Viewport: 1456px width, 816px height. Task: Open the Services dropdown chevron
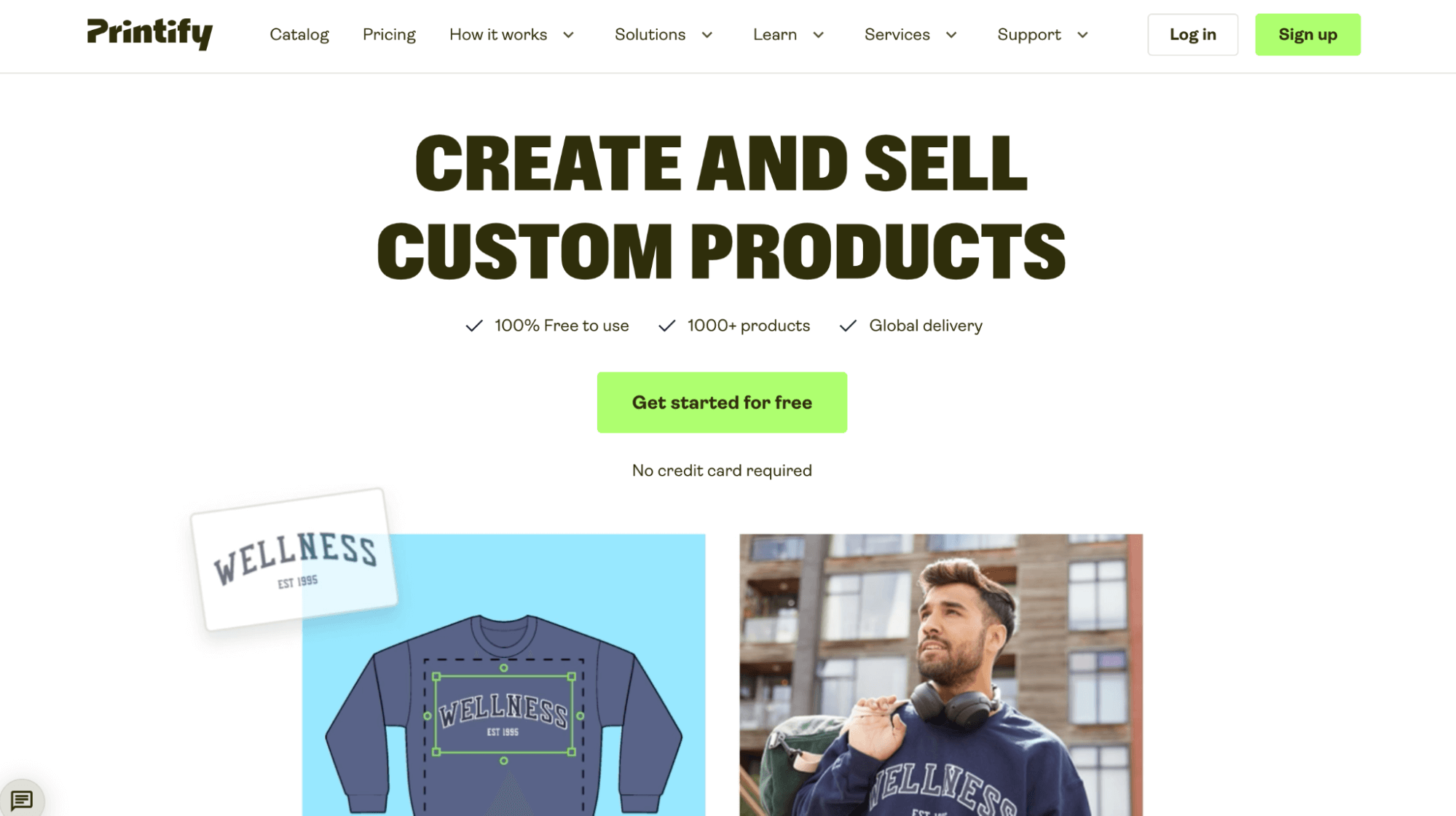(951, 35)
